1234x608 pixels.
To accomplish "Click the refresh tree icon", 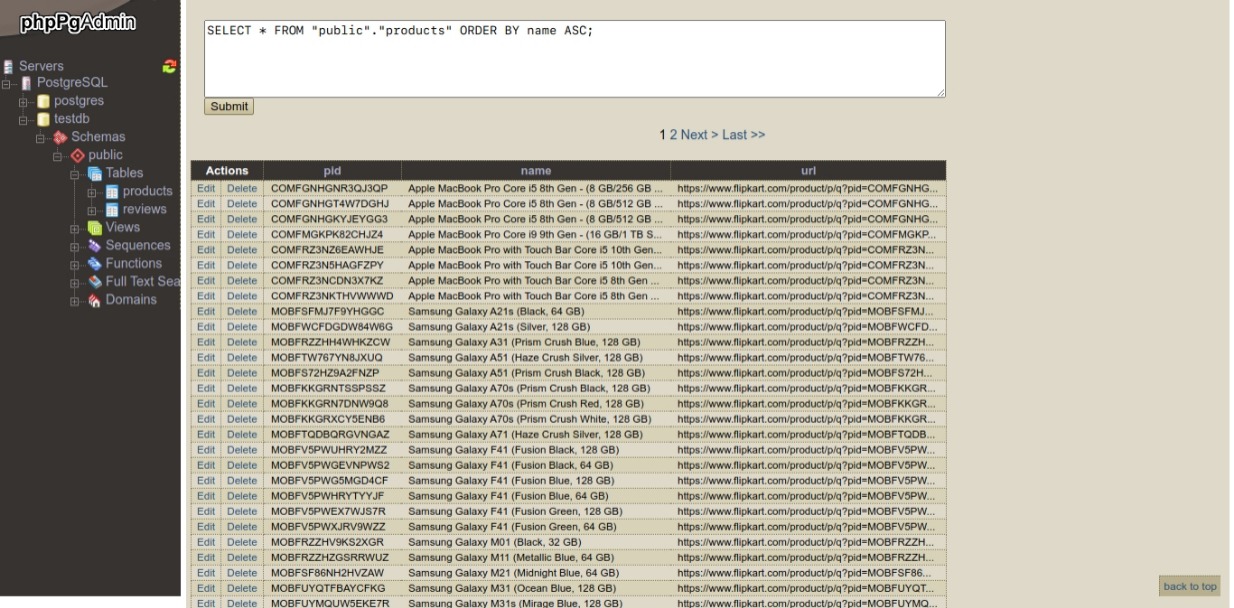I will (170, 66).
